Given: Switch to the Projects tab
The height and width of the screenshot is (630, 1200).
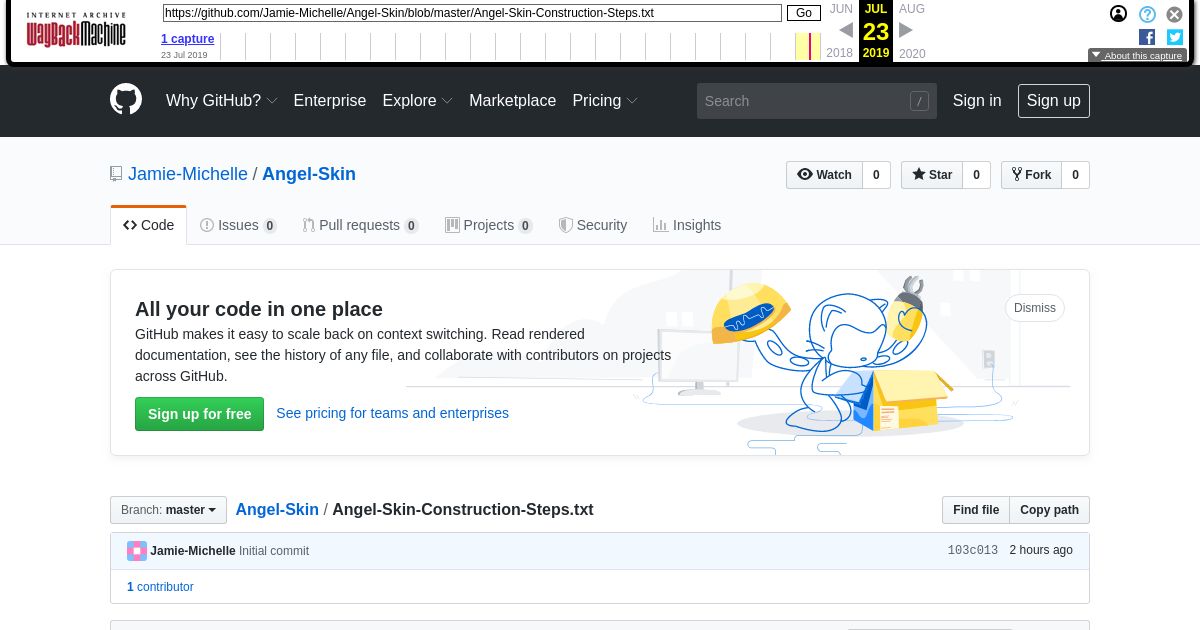Looking at the screenshot, I should point(489,225).
